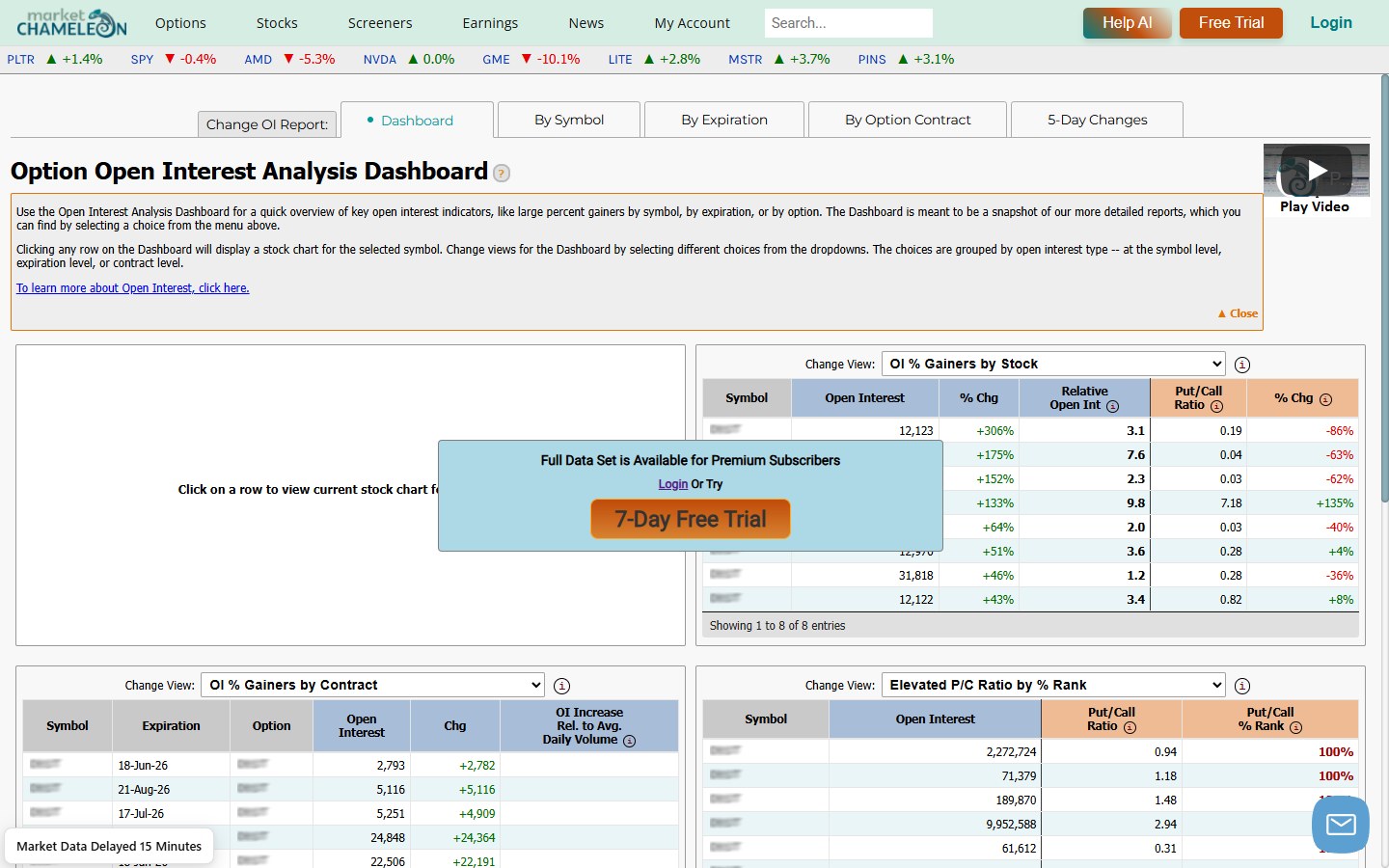This screenshot has width=1389, height=868.
Task: Click the Relative Open Int info icon
Action: tap(1112, 406)
